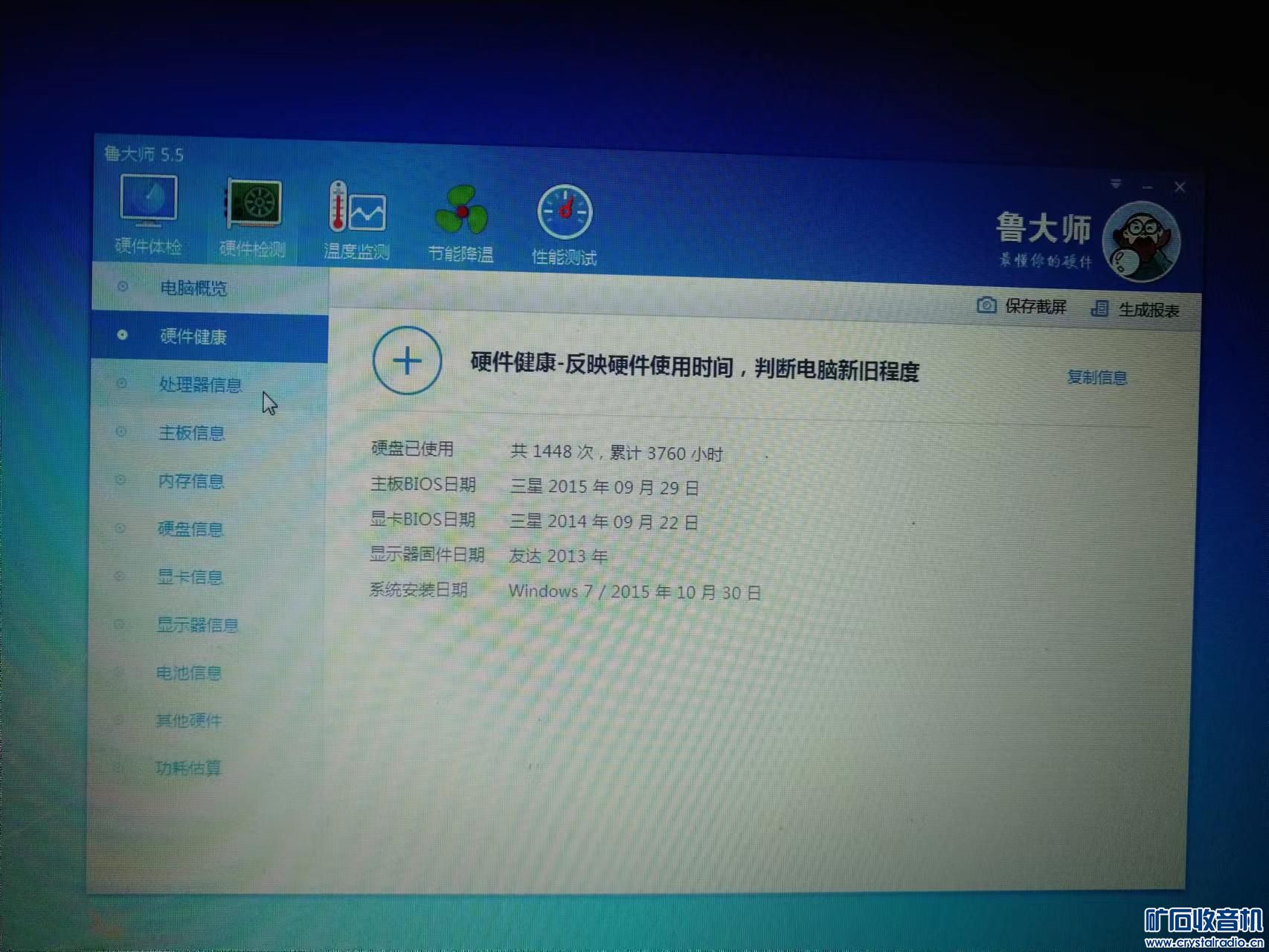The width and height of the screenshot is (1269, 952).
Task: Open 其他硬件 in the sidebar
Action: tap(188, 720)
